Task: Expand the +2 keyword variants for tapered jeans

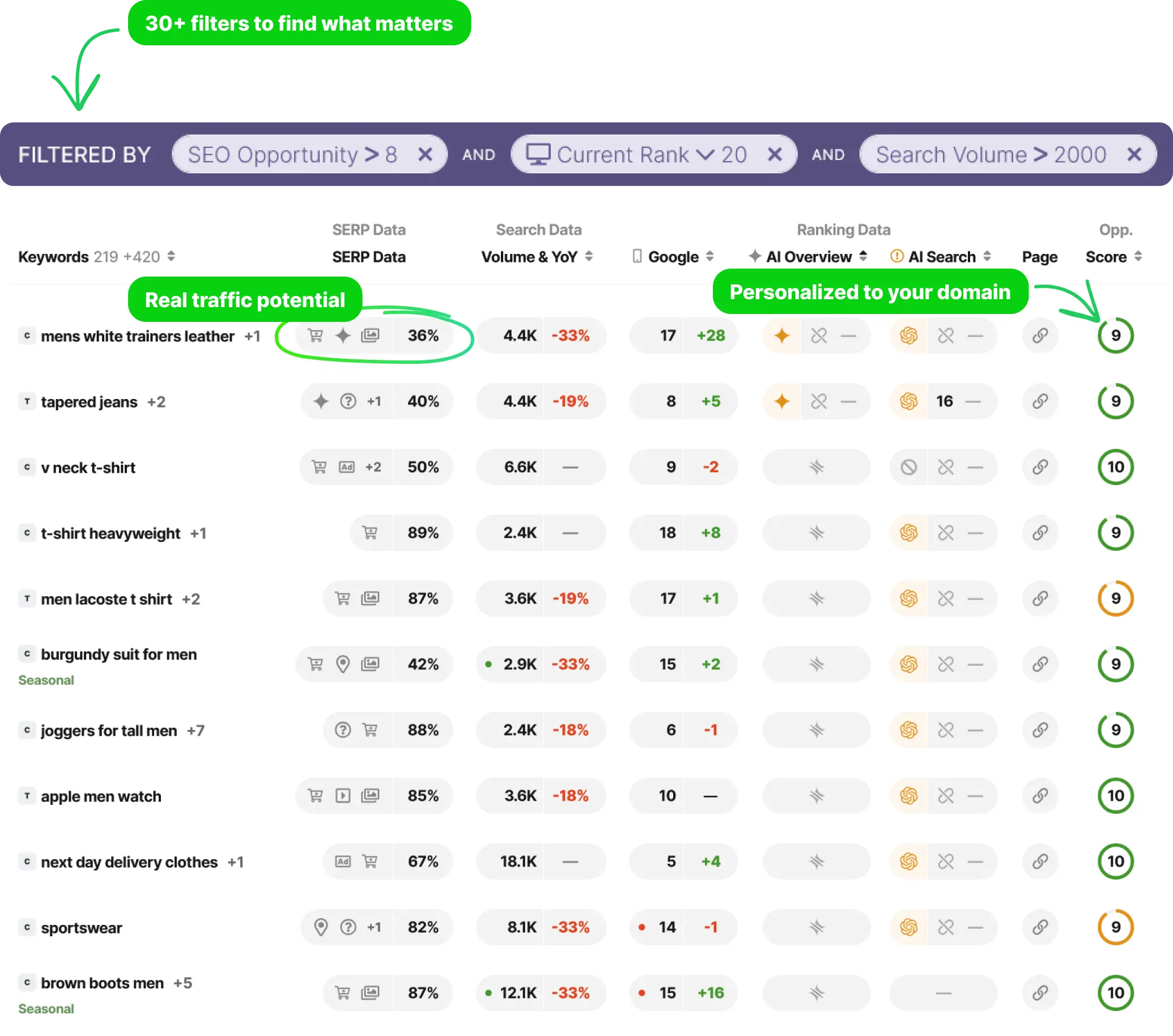Action: click(x=156, y=401)
